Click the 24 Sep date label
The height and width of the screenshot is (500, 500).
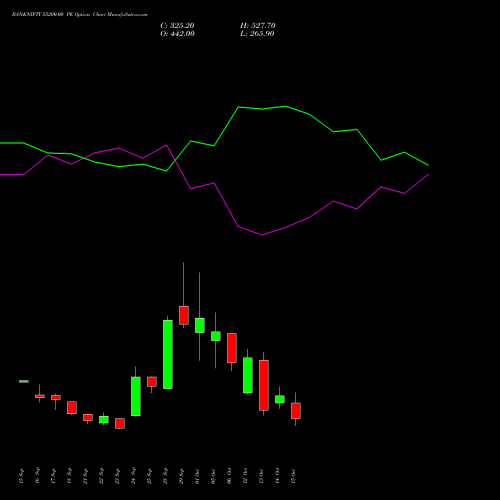(x=134, y=476)
